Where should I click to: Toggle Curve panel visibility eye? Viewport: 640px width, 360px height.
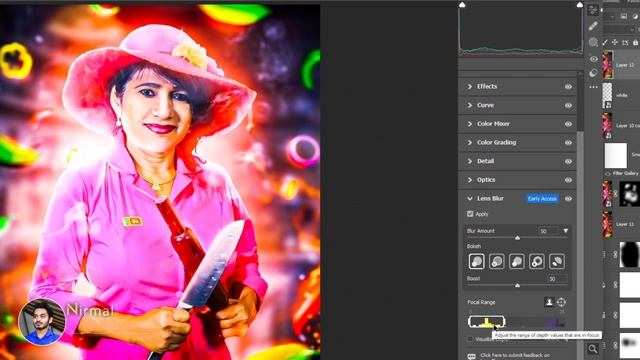pyautogui.click(x=568, y=105)
